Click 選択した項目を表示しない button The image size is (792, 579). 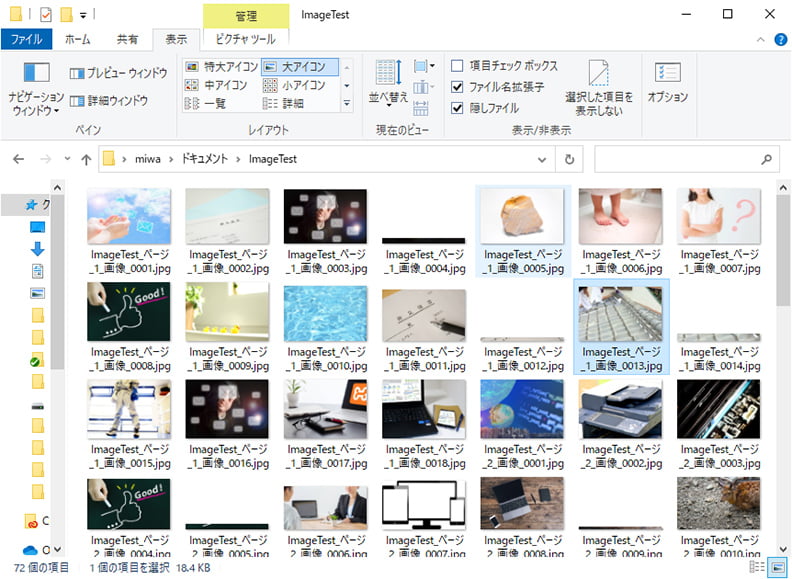[599, 89]
